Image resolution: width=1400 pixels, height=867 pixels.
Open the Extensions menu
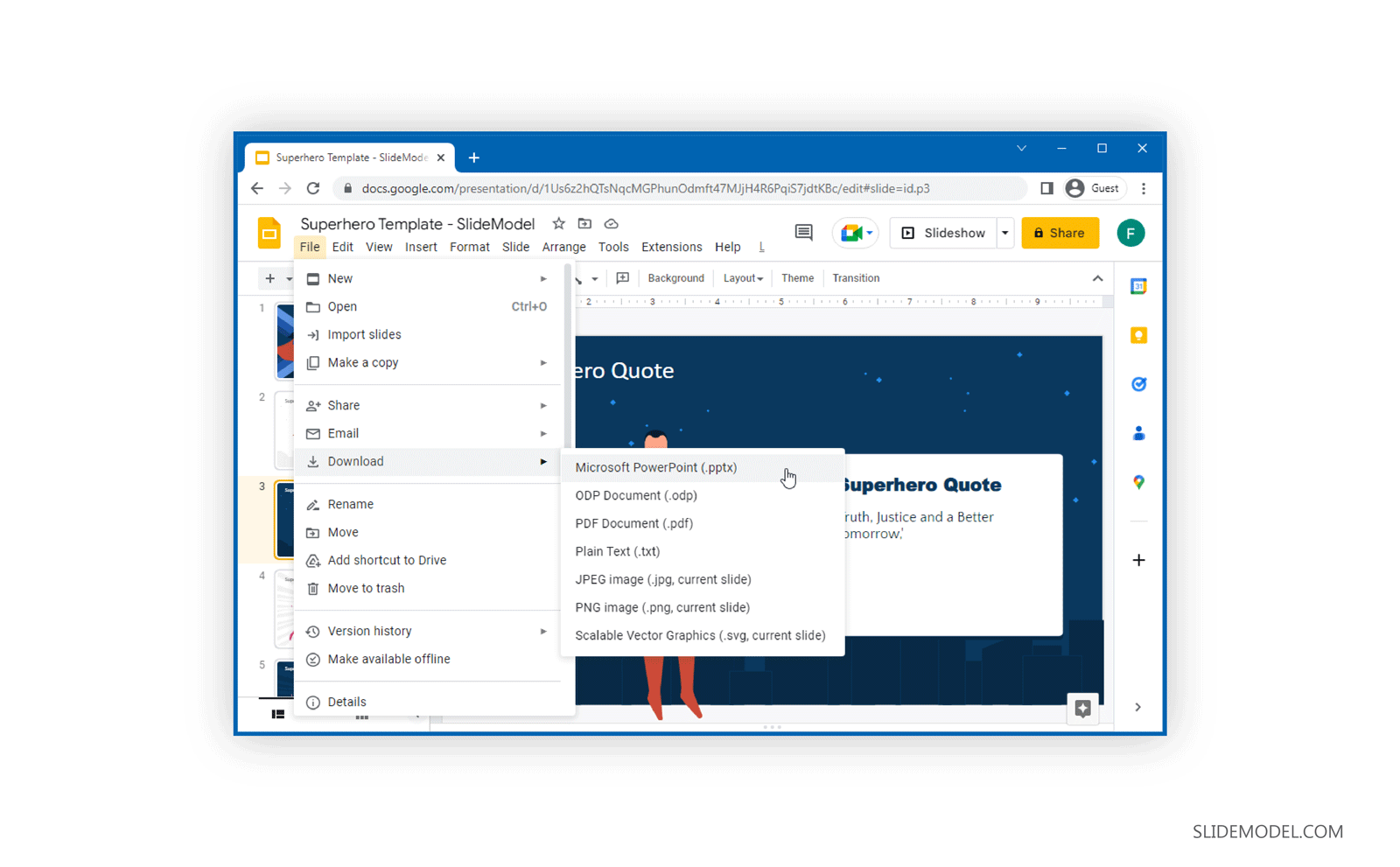(x=671, y=247)
